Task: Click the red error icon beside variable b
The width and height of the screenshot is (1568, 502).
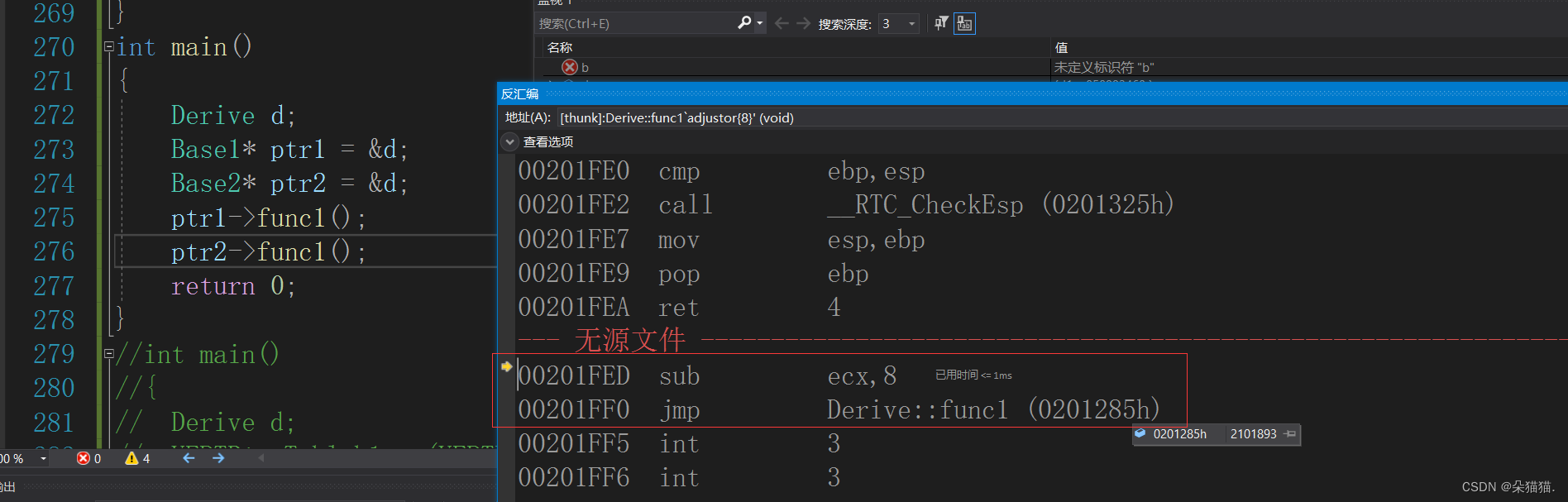Action: click(x=570, y=67)
